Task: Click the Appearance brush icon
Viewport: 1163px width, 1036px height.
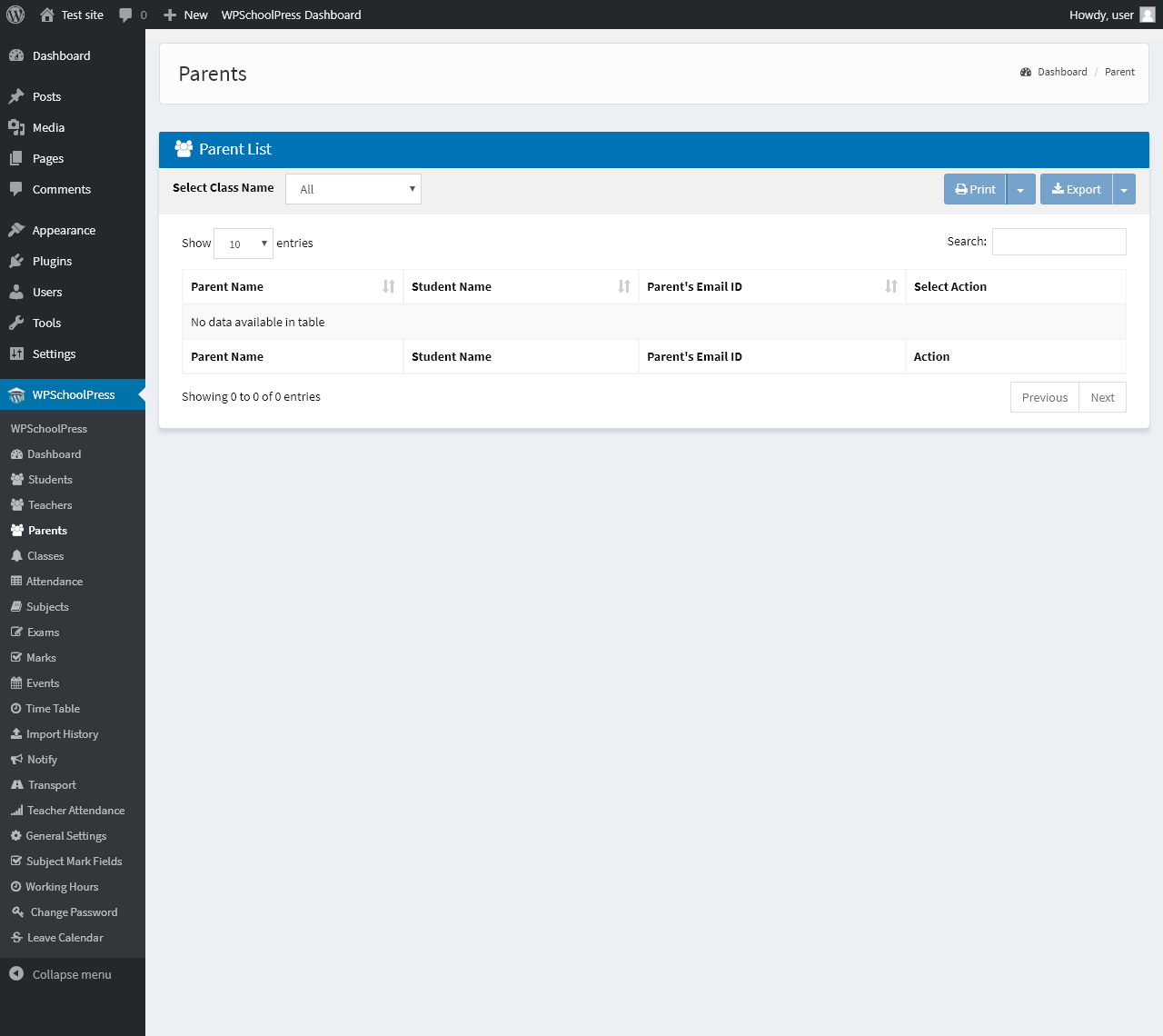Action: point(16,230)
